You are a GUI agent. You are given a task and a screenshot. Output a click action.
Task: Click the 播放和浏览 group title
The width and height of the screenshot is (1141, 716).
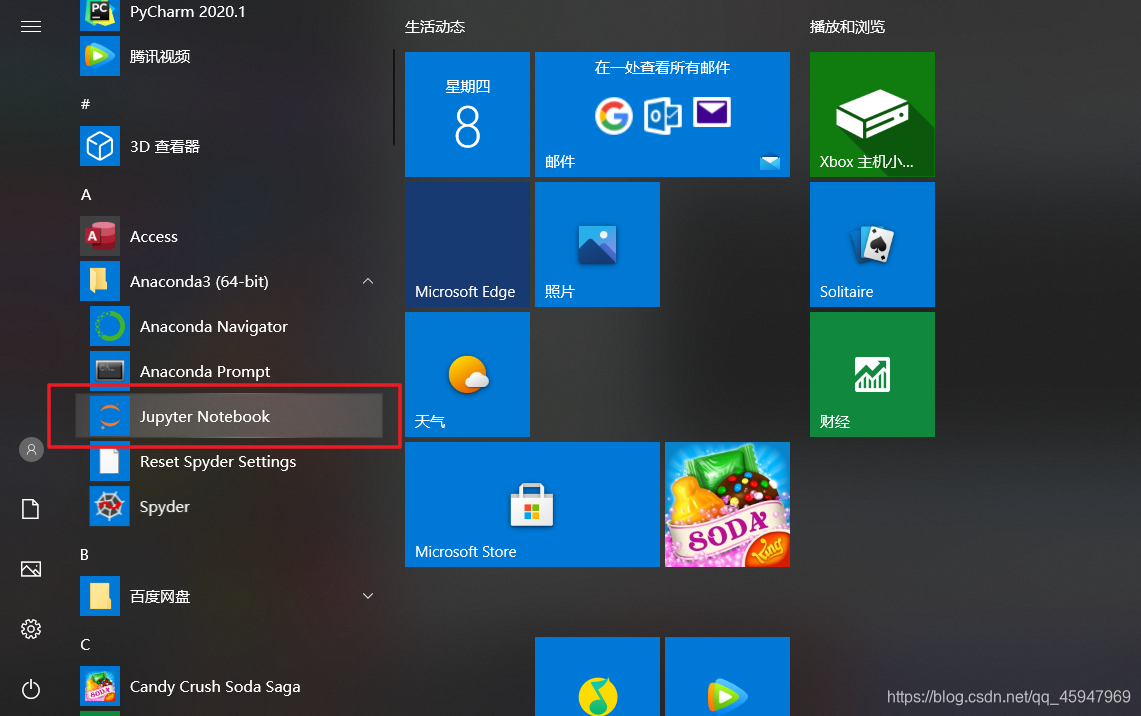pyautogui.click(x=848, y=27)
